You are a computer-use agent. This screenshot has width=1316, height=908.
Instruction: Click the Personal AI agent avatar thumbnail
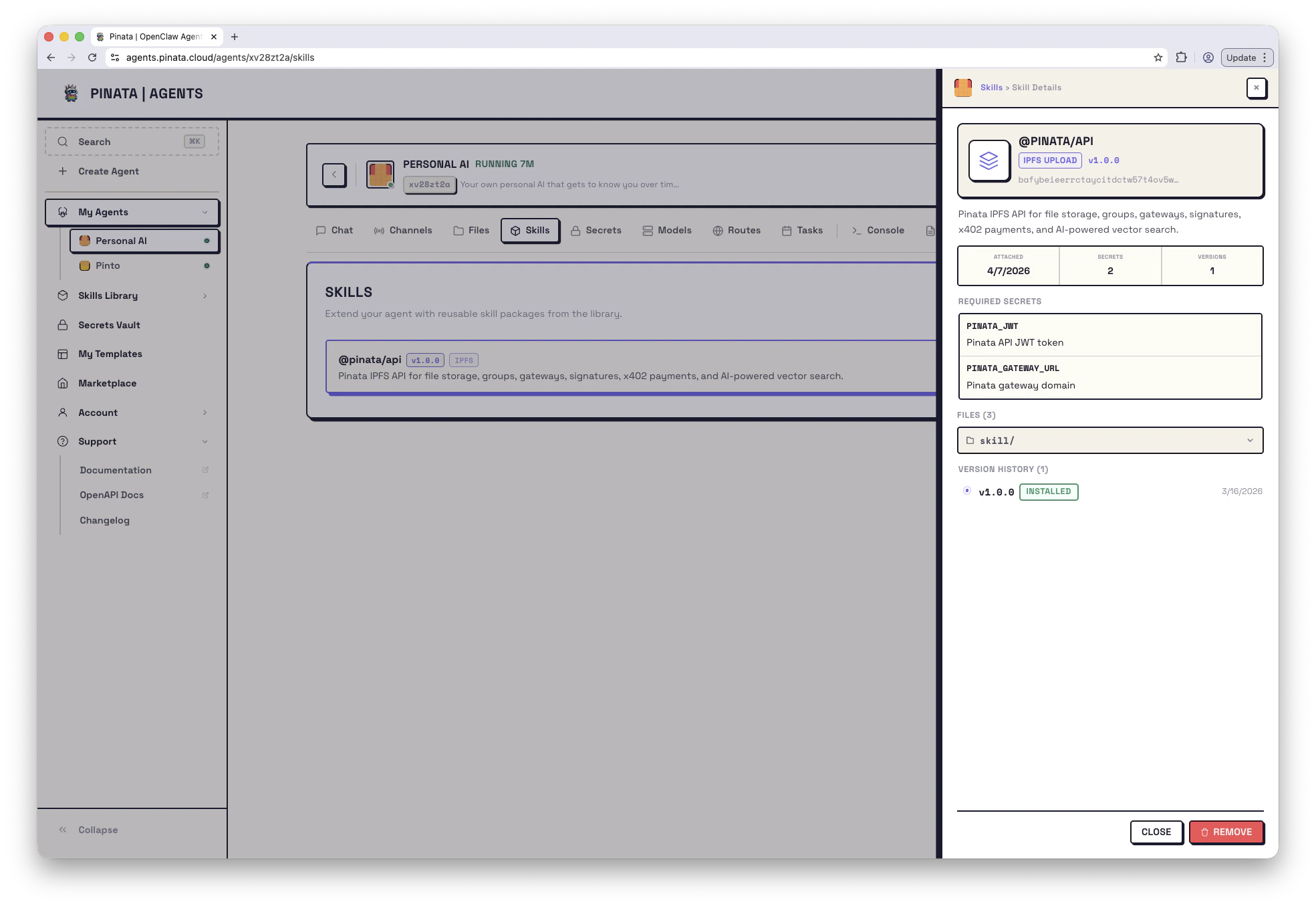click(380, 175)
